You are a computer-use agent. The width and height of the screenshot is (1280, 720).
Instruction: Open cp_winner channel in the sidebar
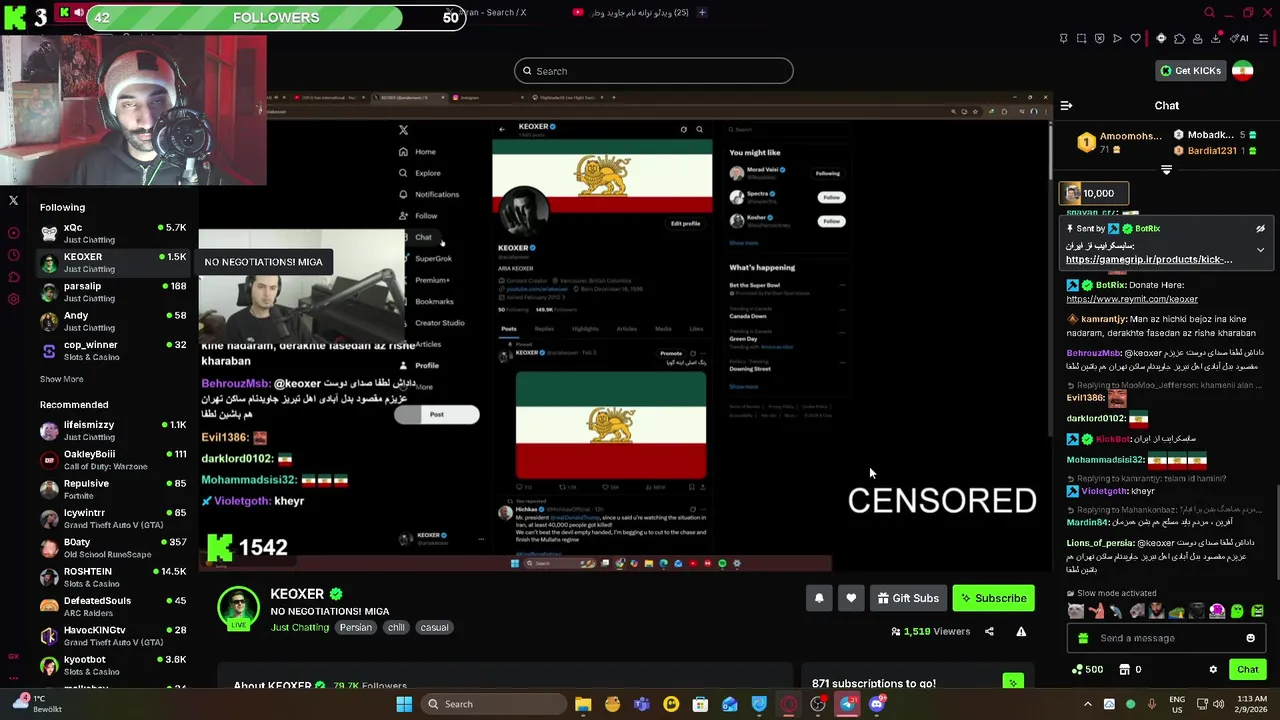(112, 350)
